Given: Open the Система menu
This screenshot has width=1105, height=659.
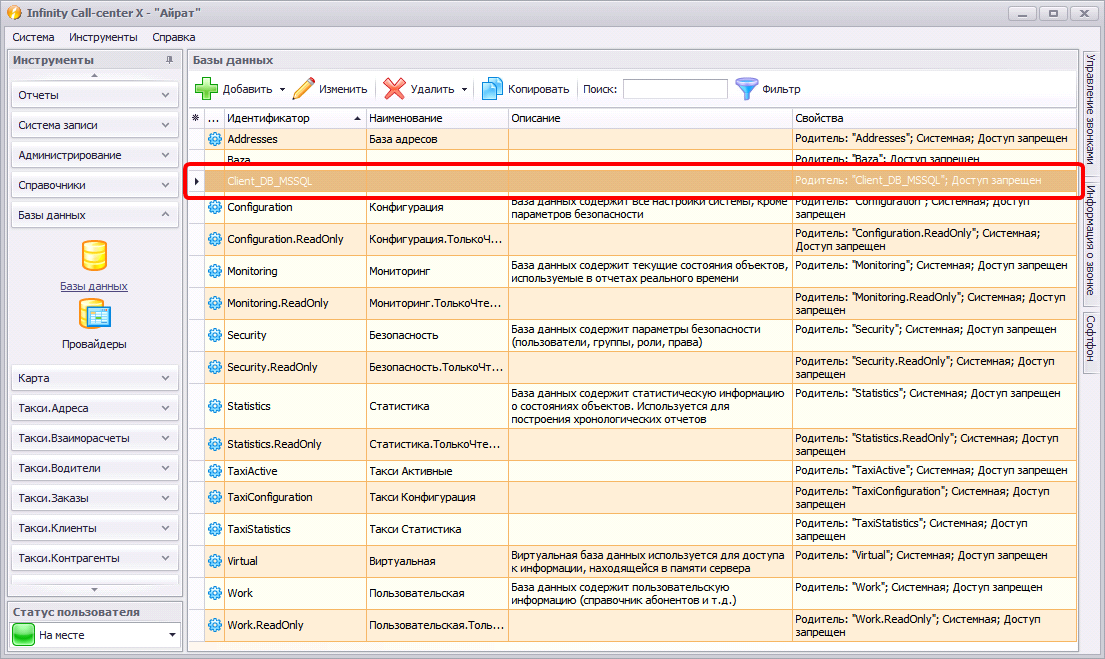Looking at the screenshot, I should (33, 37).
